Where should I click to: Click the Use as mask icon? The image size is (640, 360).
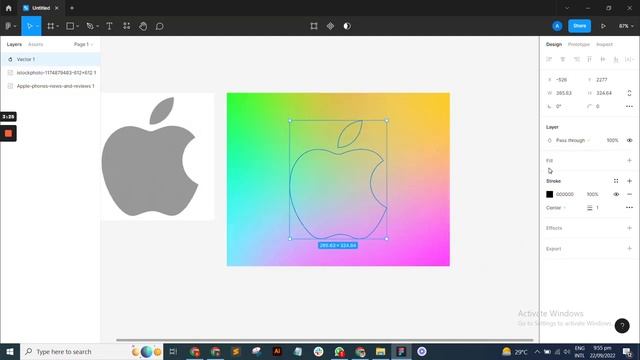pos(347,26)
